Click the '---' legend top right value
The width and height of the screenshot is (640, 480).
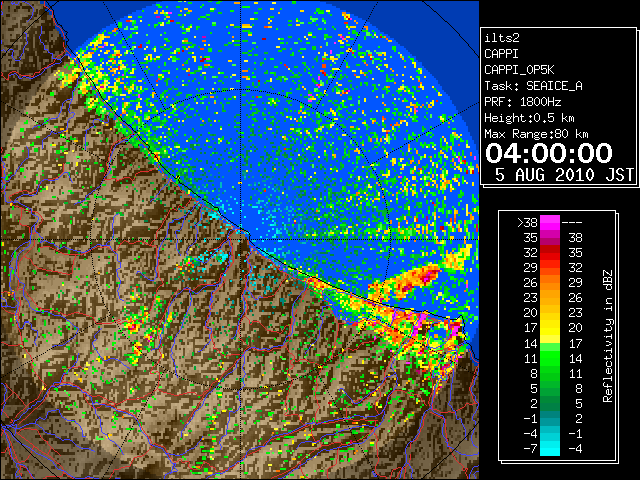point(572,223)
